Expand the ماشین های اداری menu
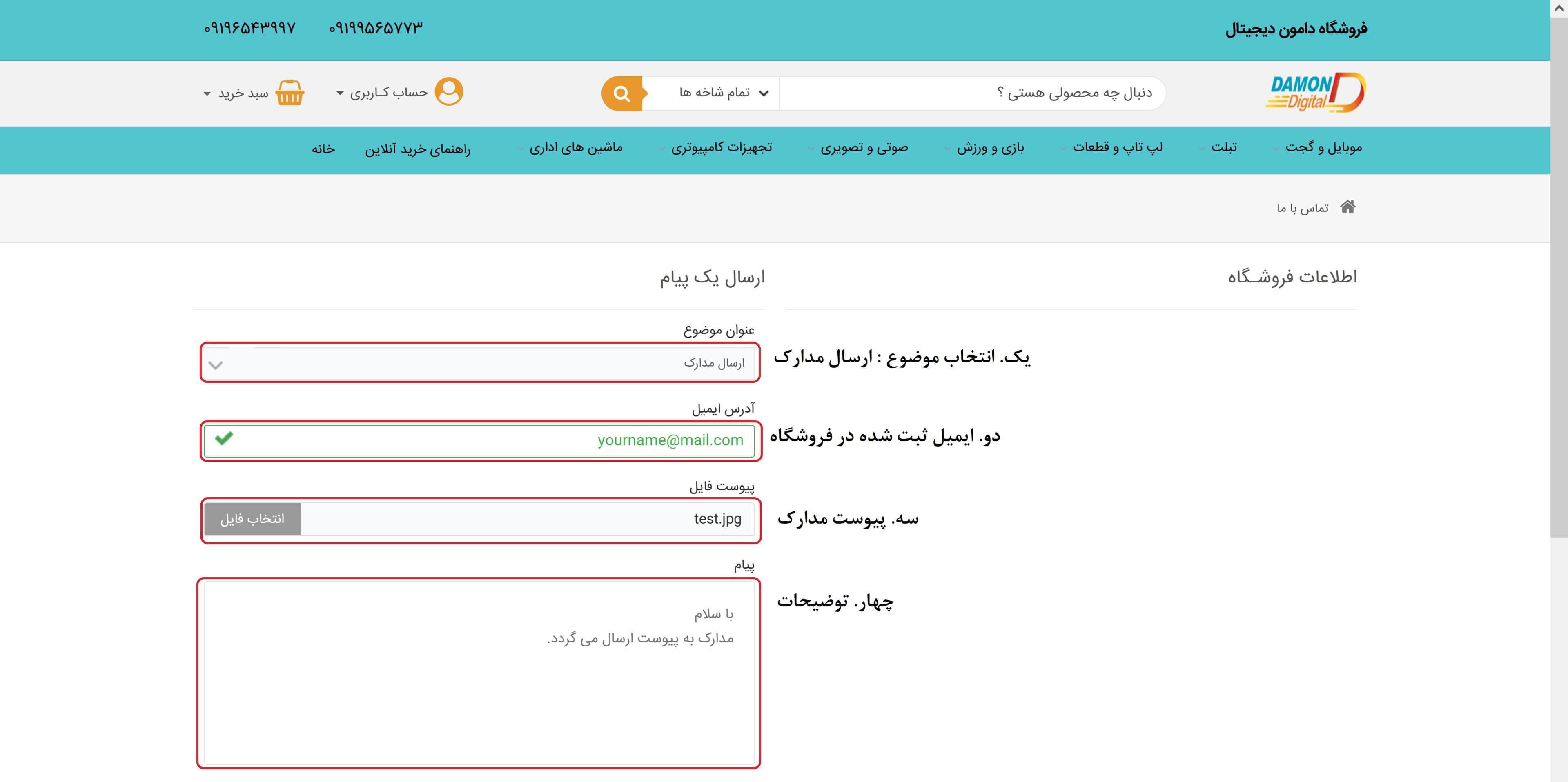Viewport: 1568px width, 782px height. (x=575, y=148)
